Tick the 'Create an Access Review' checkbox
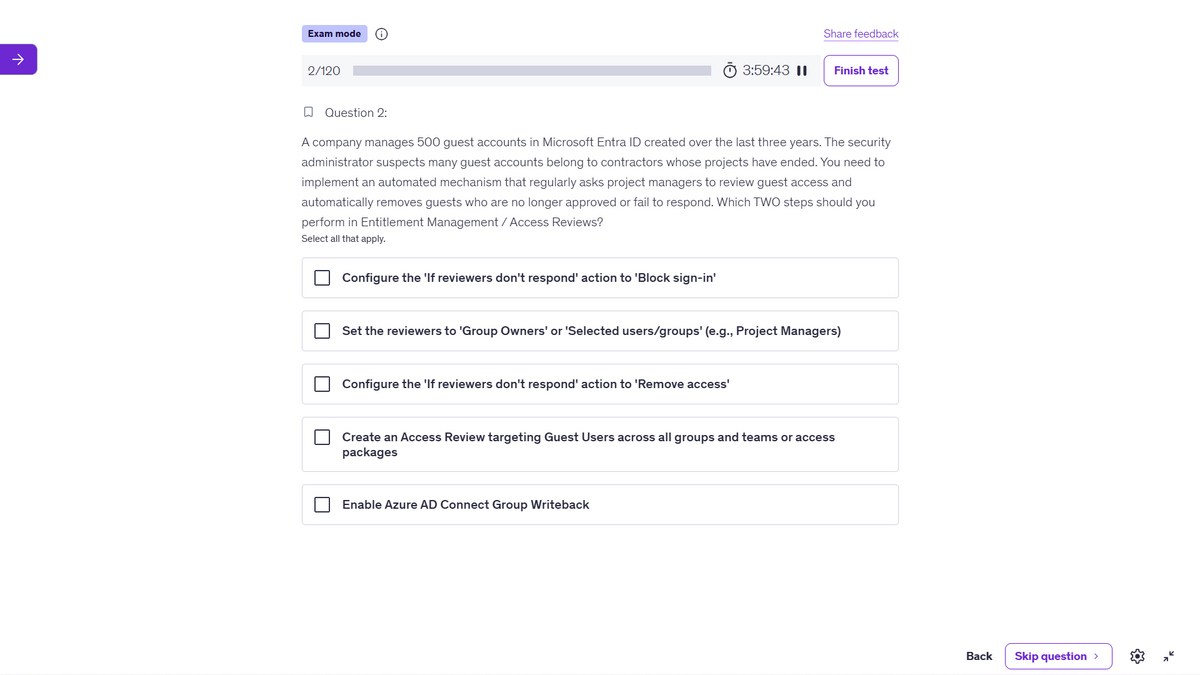Screen dimensions: 1200x675 click(x=322, y=437)
